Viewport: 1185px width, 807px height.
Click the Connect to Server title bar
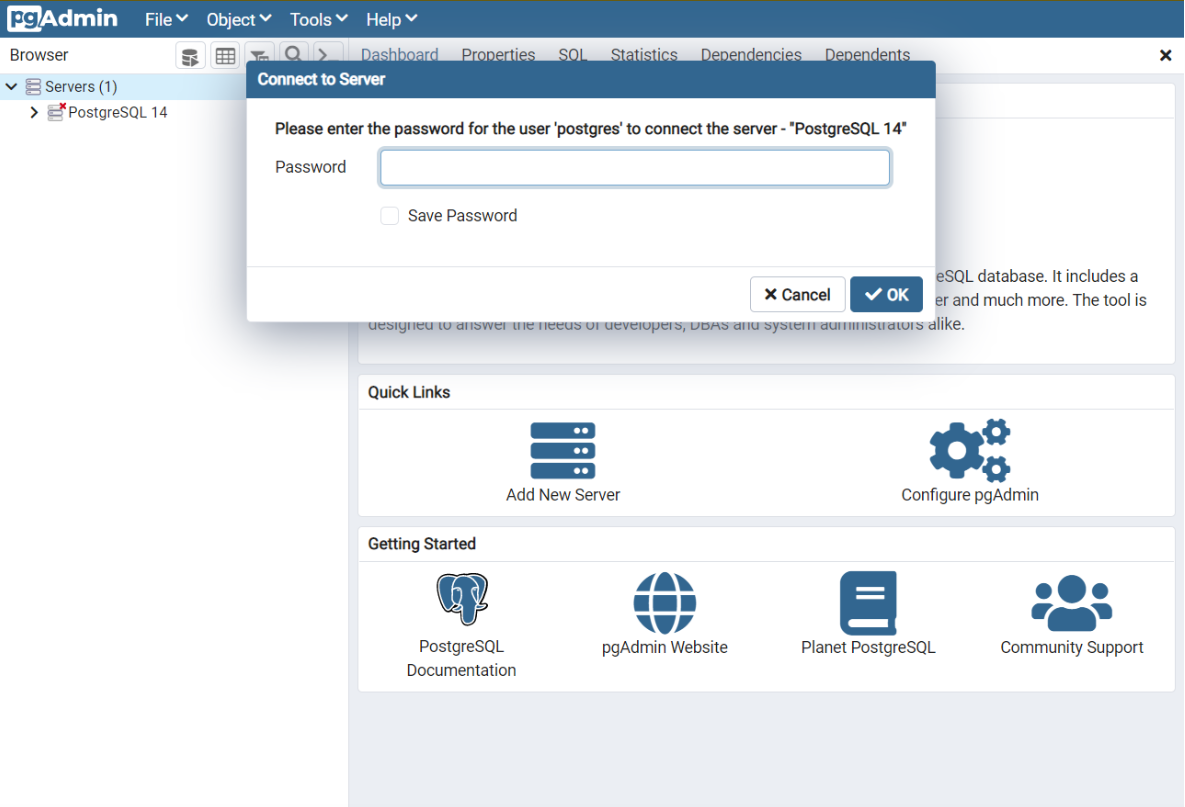pos(591,79)
